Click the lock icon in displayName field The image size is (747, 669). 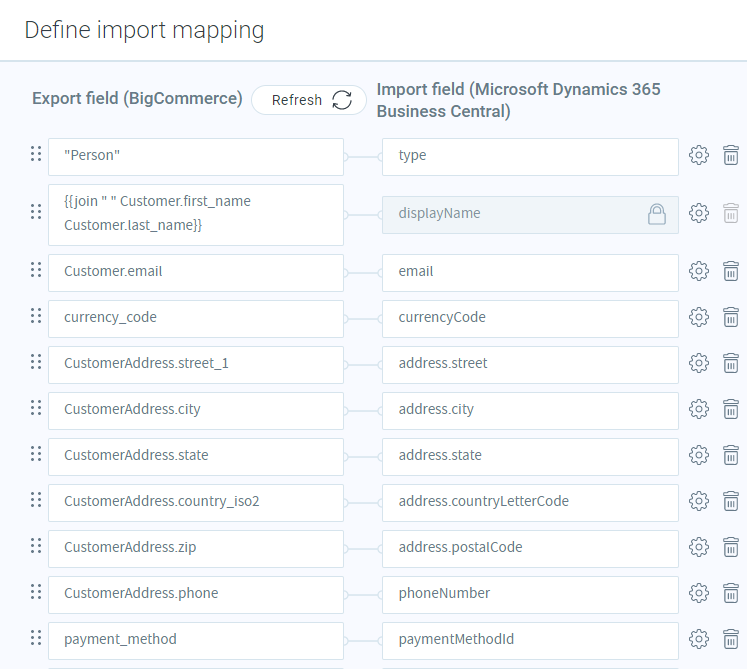[x=656, y=214]
